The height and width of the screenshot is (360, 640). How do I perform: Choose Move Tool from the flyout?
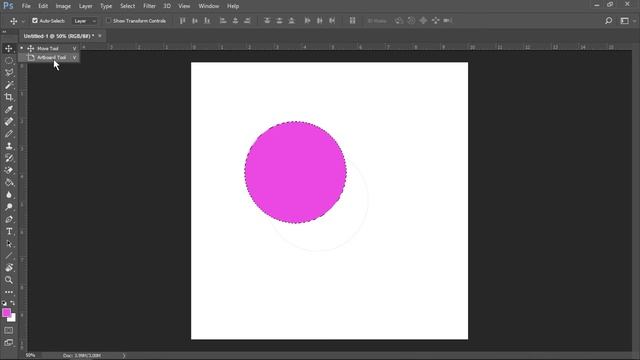click(50, 48)
